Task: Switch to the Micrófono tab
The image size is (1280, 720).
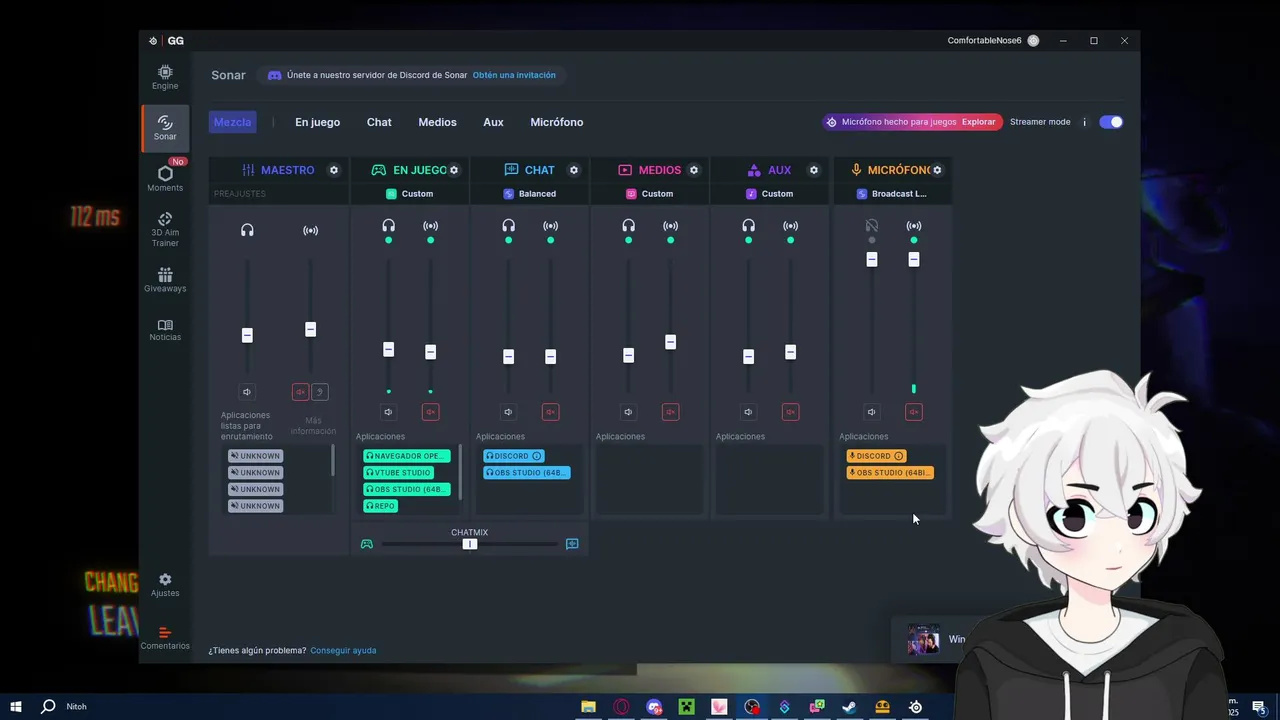Action: [x=557, y=122]
